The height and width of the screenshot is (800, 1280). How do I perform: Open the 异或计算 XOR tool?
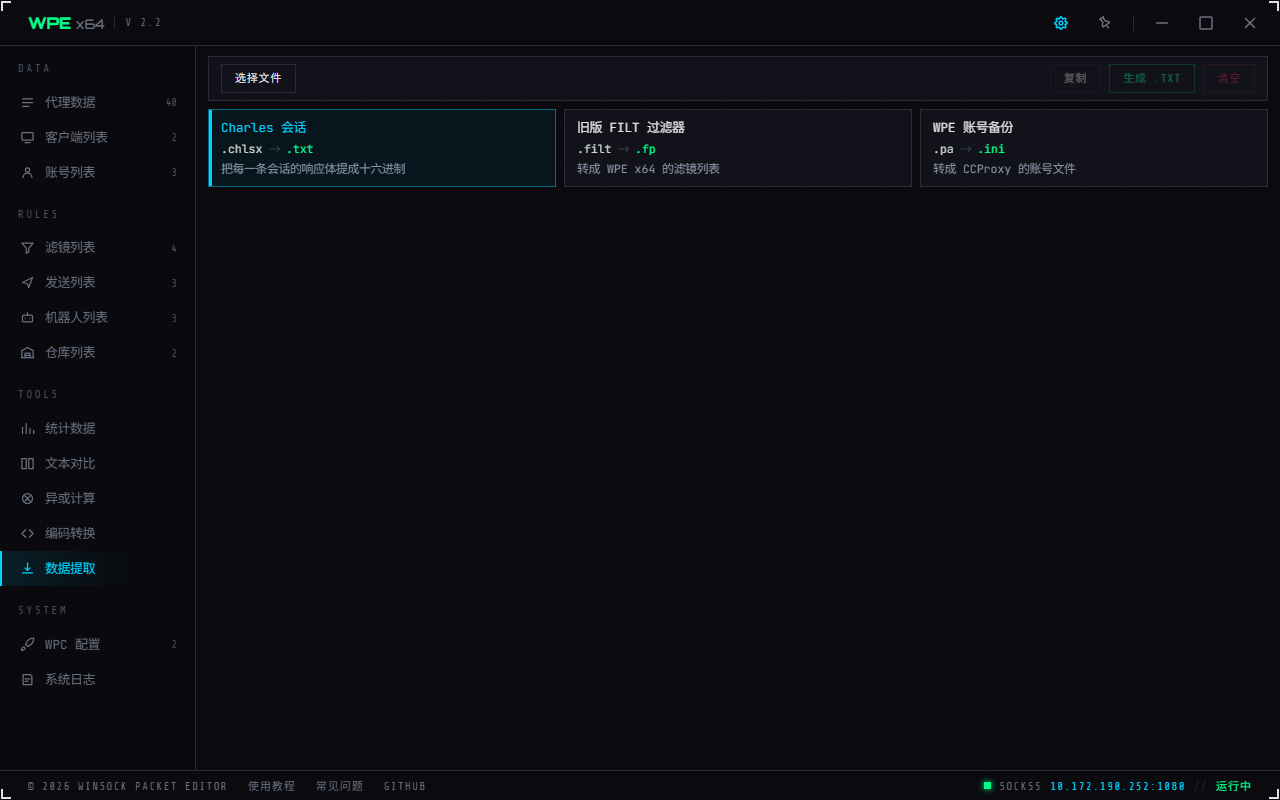[x=98, y=498]
